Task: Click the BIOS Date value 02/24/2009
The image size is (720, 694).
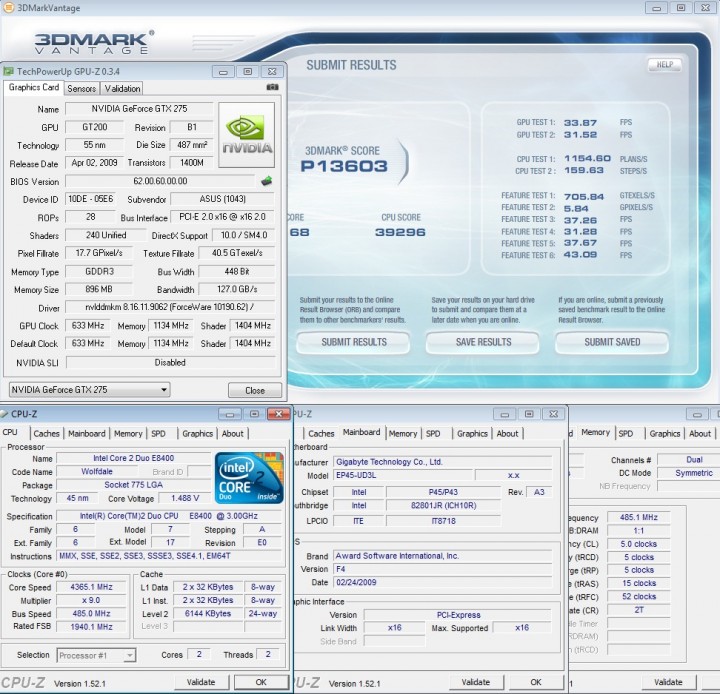Action: (443, 582)
